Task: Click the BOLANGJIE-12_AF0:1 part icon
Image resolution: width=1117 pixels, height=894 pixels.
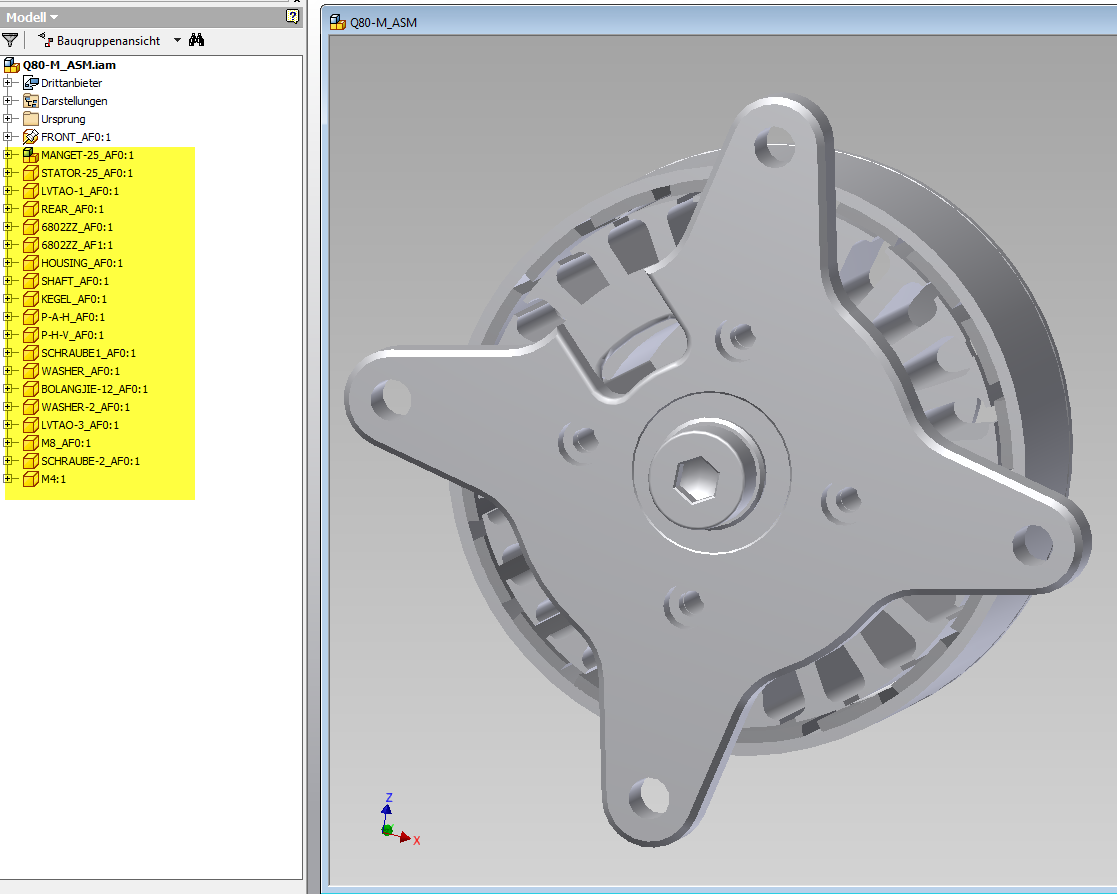Action: tap(31, 389)
